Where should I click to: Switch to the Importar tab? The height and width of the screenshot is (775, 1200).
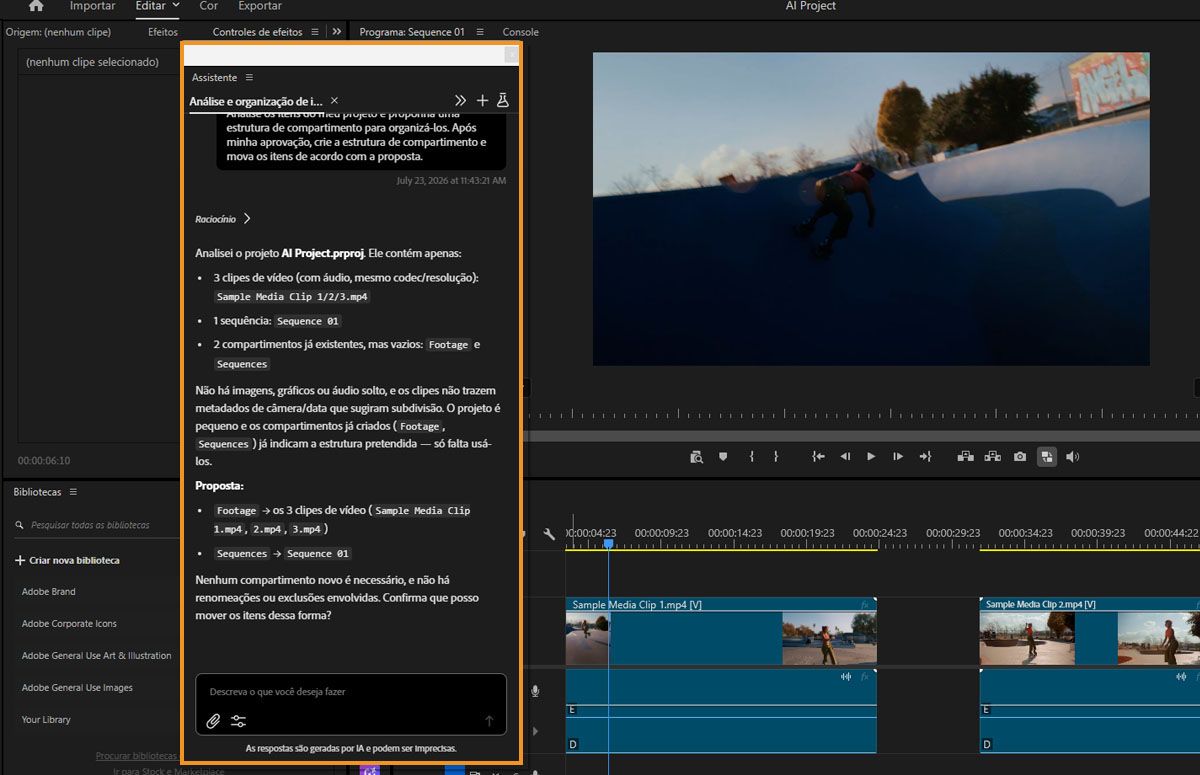(92, 6)
